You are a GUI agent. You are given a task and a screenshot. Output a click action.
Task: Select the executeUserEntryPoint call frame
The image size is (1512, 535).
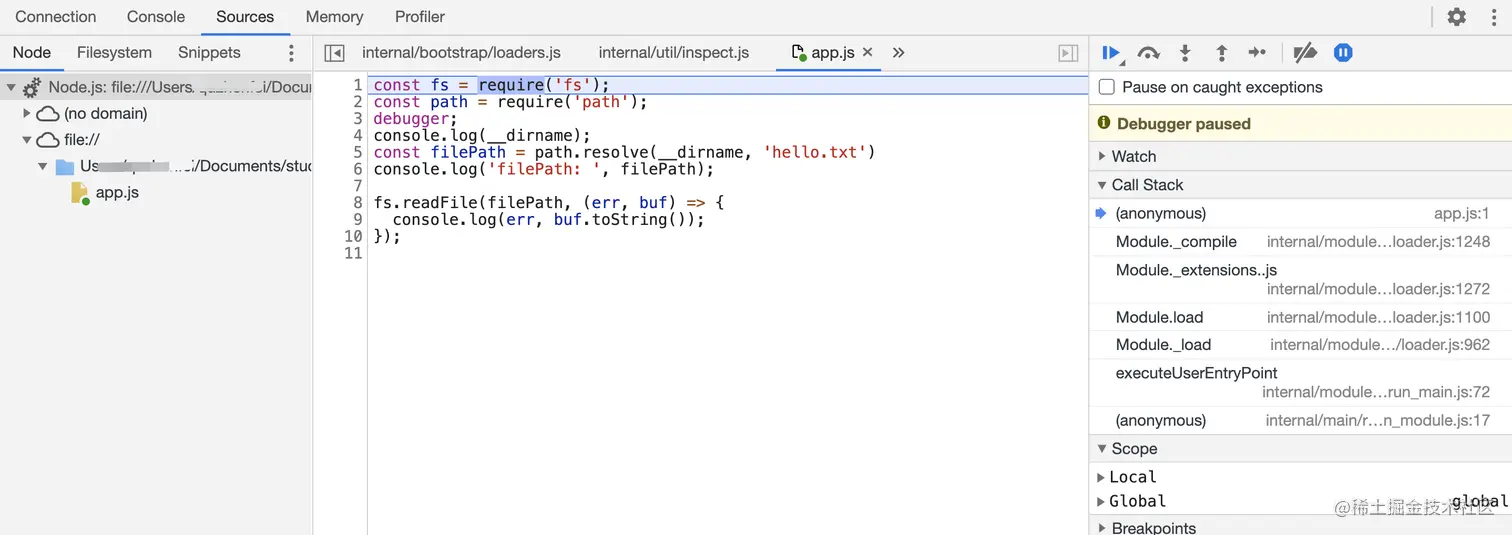(x=1300, y=383)
